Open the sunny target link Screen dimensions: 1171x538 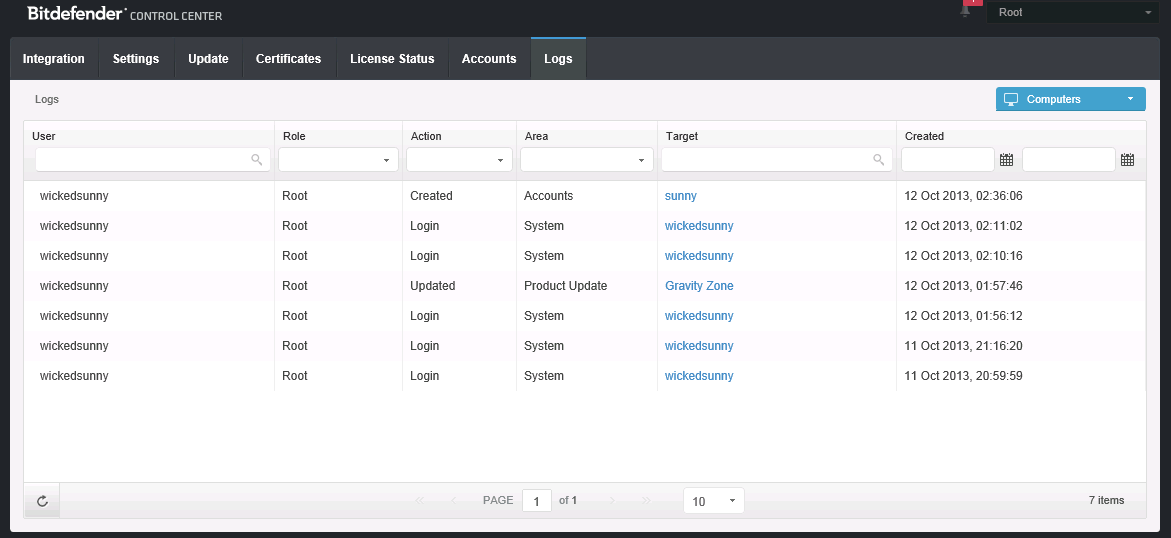pos(681,196)
